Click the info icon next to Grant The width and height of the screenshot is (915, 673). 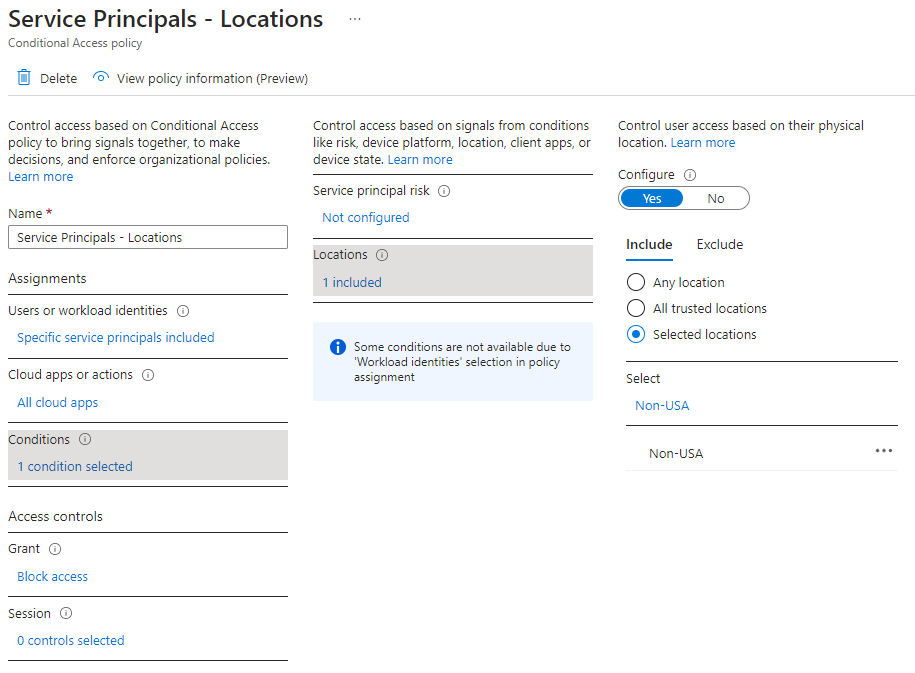tap(55, 549)
